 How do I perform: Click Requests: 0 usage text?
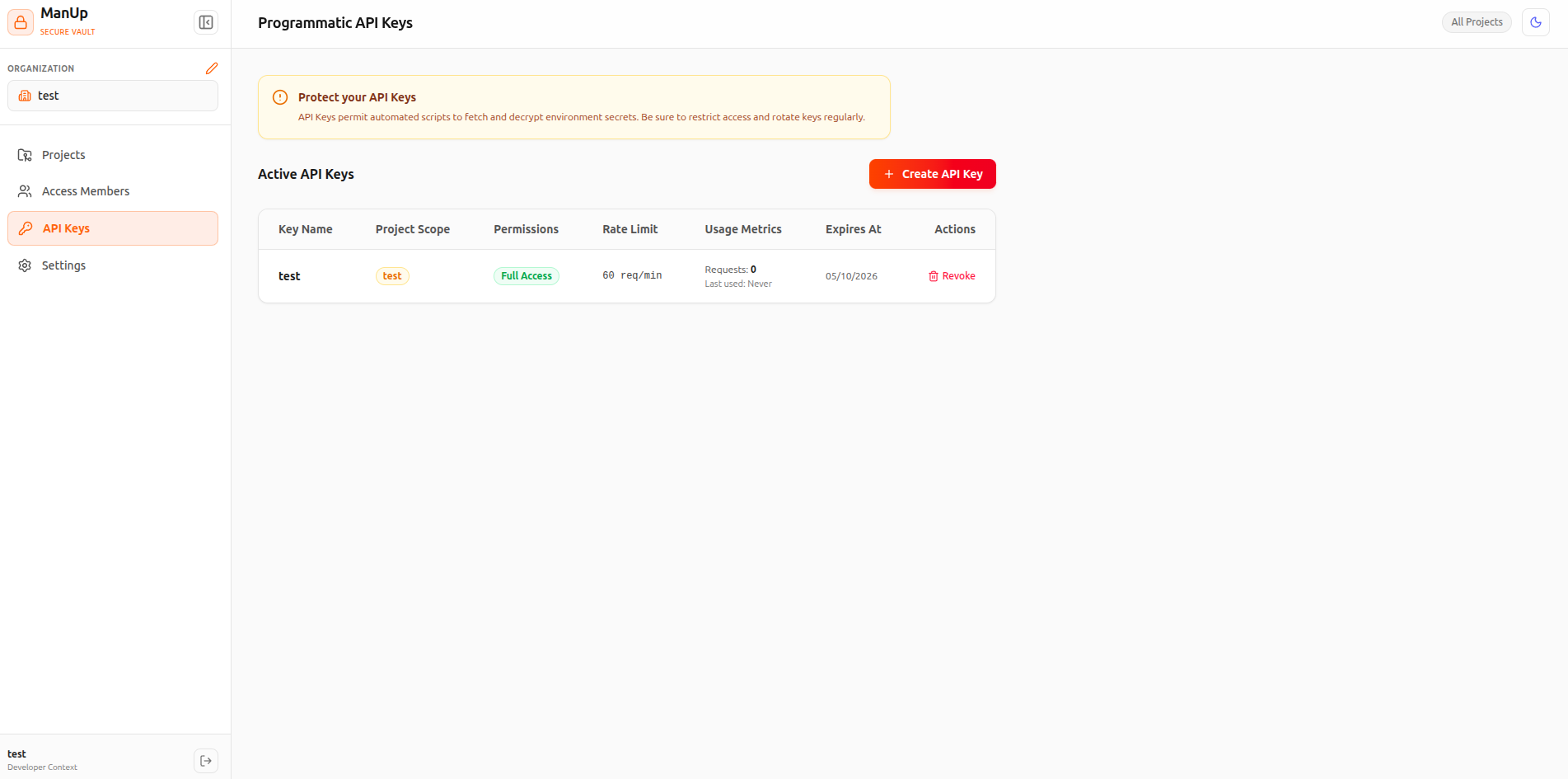(730, 270)
